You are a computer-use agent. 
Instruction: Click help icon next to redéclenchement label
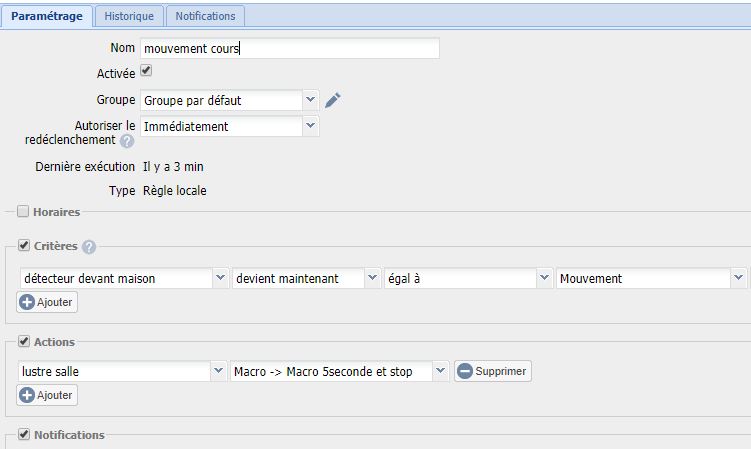point(127,141)
